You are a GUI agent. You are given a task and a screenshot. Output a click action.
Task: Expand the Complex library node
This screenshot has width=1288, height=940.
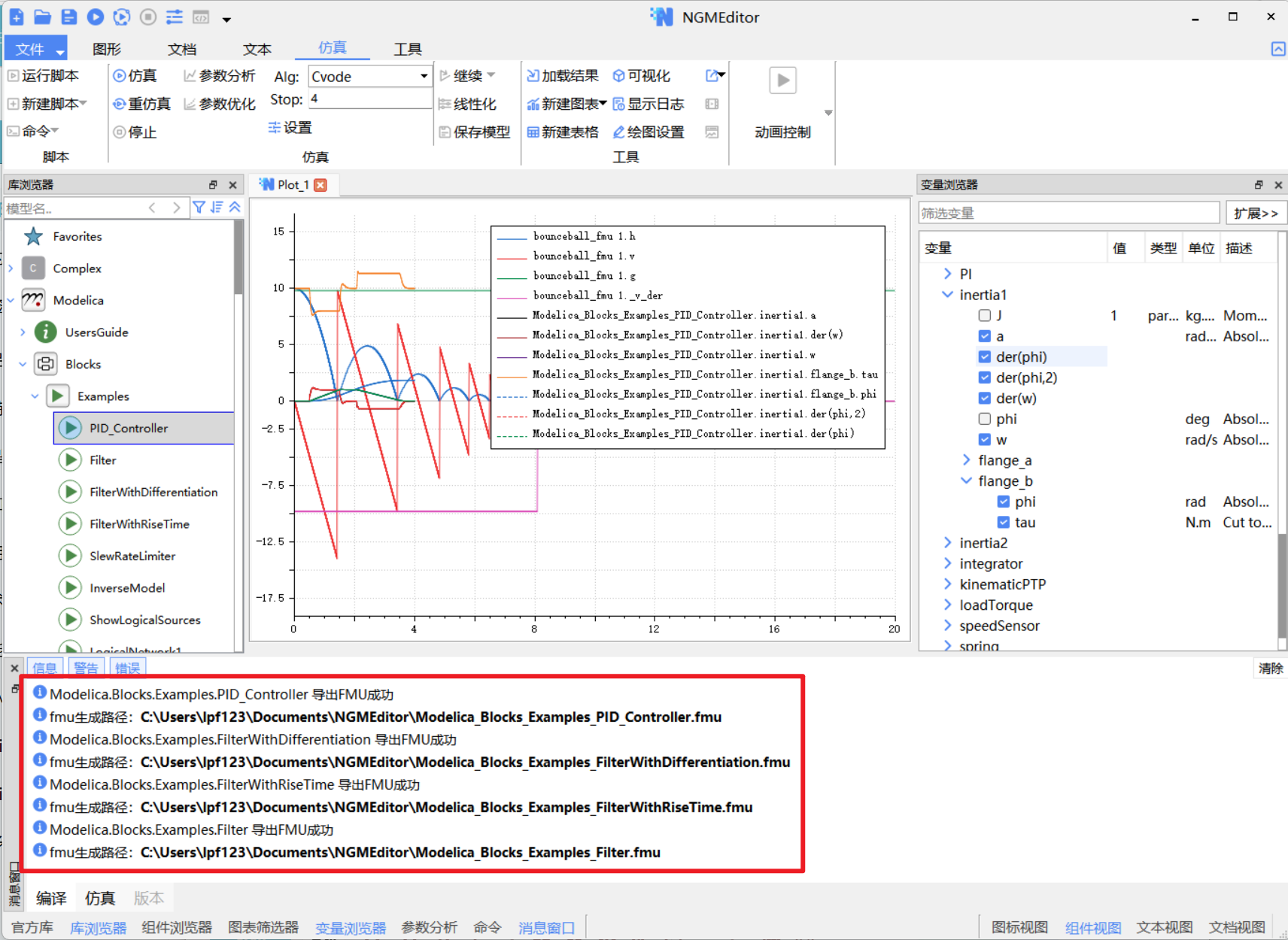(11, 268)
